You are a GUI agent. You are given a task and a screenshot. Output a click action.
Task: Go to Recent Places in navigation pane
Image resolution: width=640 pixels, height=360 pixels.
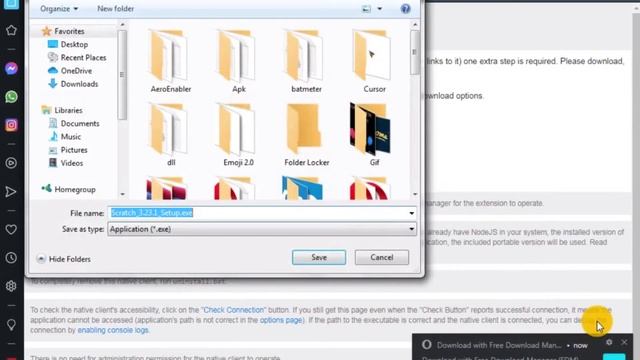pyautogui.click(x=77, y=58)
